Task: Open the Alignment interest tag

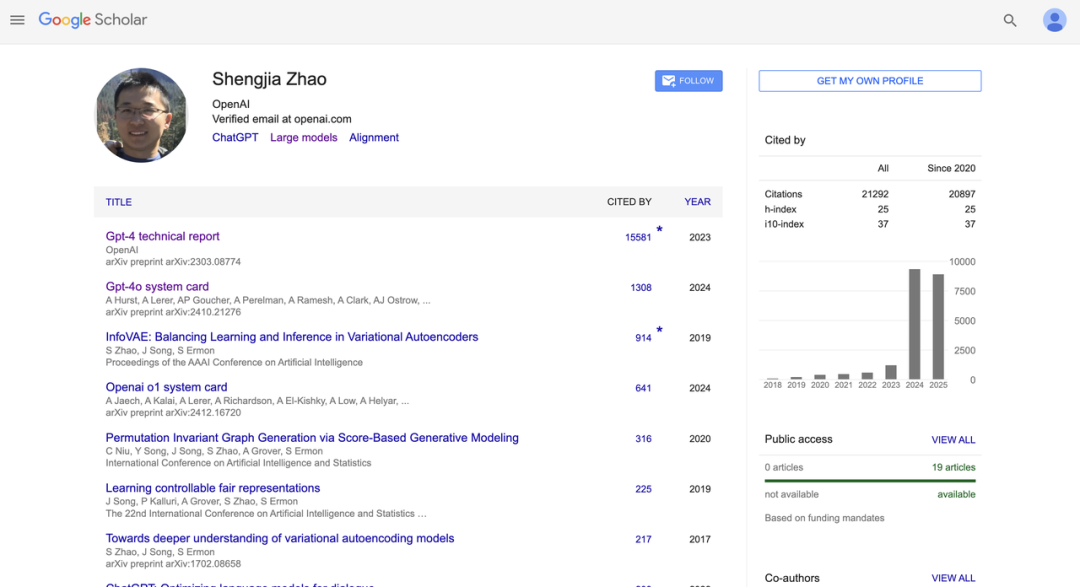Action: coord(374,138)
